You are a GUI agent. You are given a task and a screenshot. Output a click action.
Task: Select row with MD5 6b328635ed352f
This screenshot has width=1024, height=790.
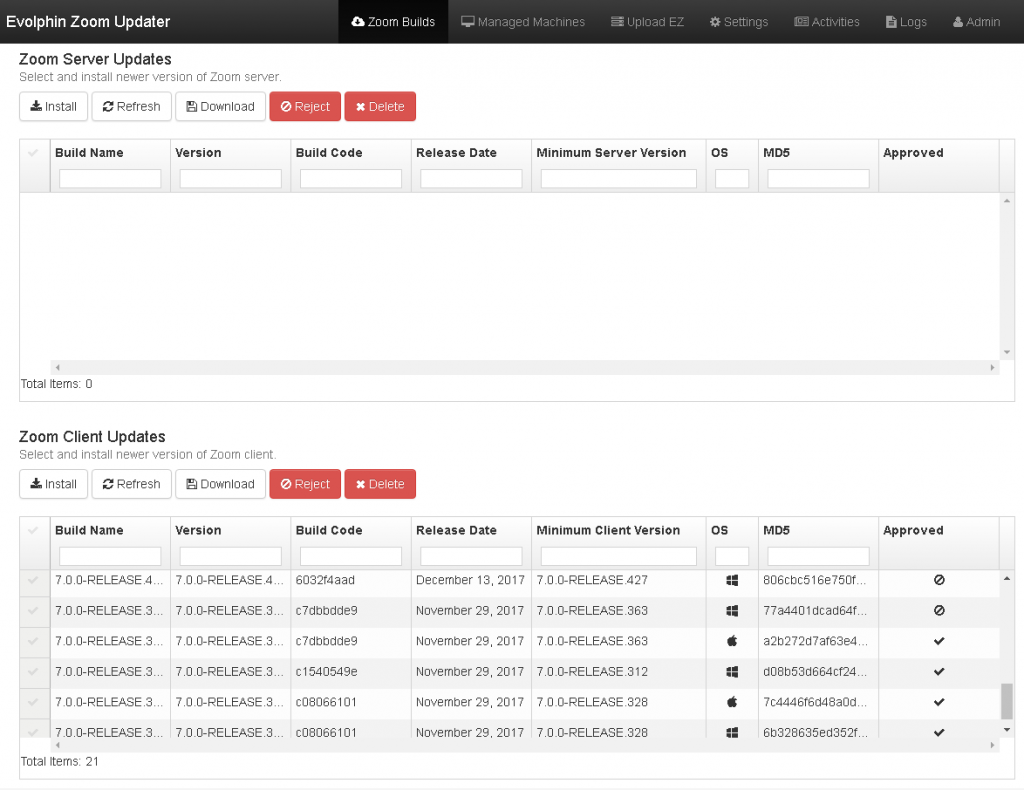coord(33,731)
